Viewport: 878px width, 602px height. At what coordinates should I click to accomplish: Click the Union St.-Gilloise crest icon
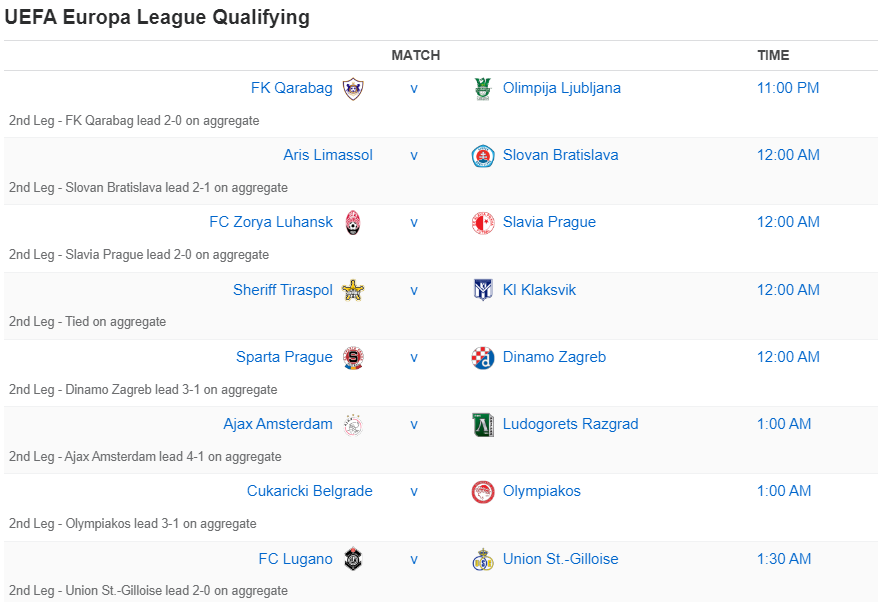[483, 559]
